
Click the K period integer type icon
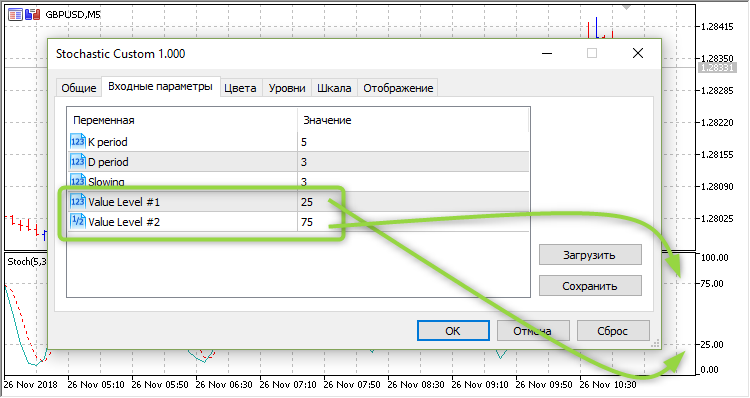click(x=77, y=141)
